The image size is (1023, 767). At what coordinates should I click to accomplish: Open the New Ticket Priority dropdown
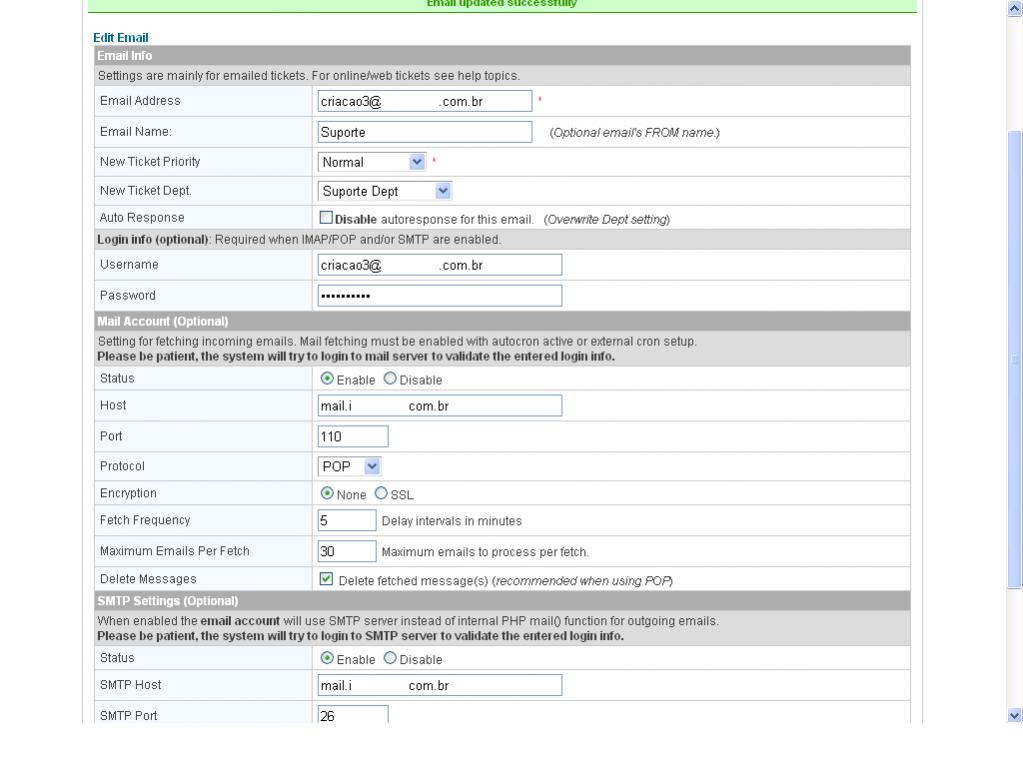pyautogui.click(x=372, y=162)
